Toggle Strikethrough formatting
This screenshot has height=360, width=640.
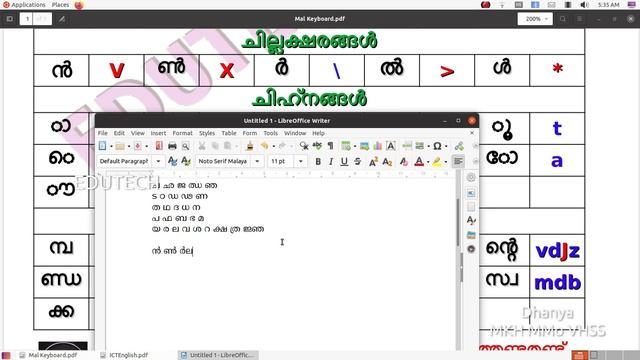pos(358,162)
